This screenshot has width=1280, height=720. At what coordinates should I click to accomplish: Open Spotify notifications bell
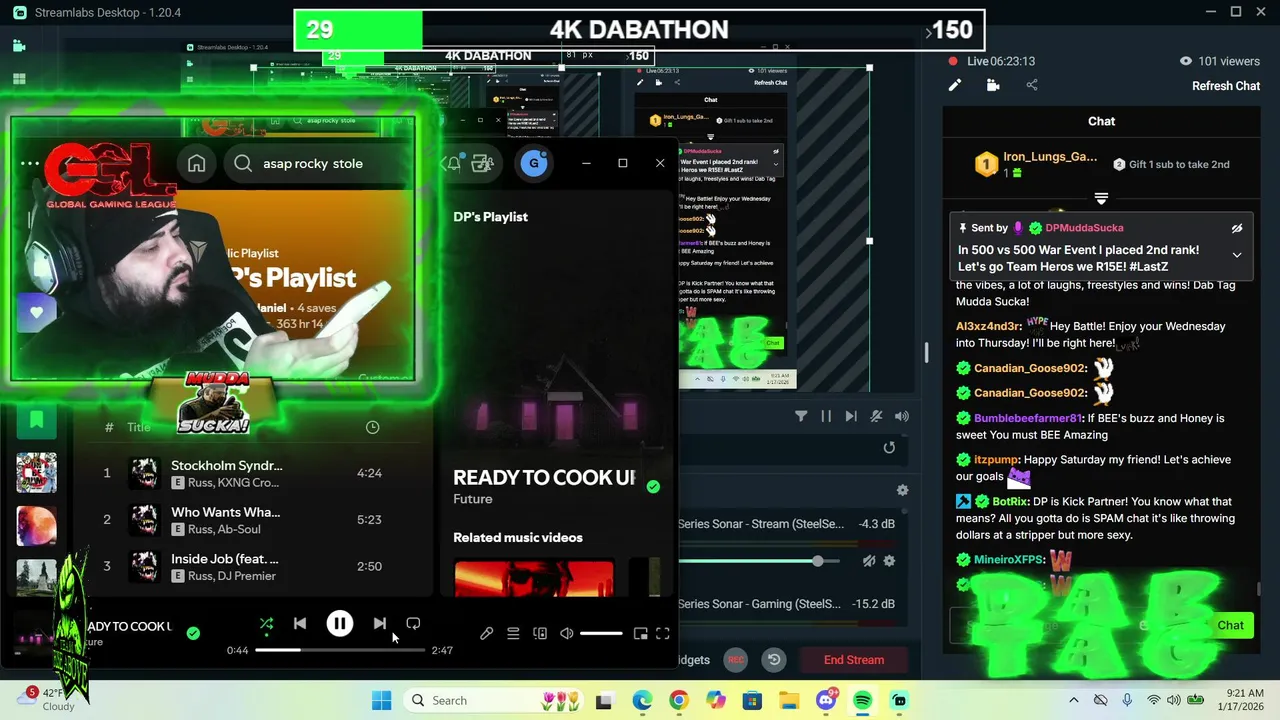click(x=453, y=163)
